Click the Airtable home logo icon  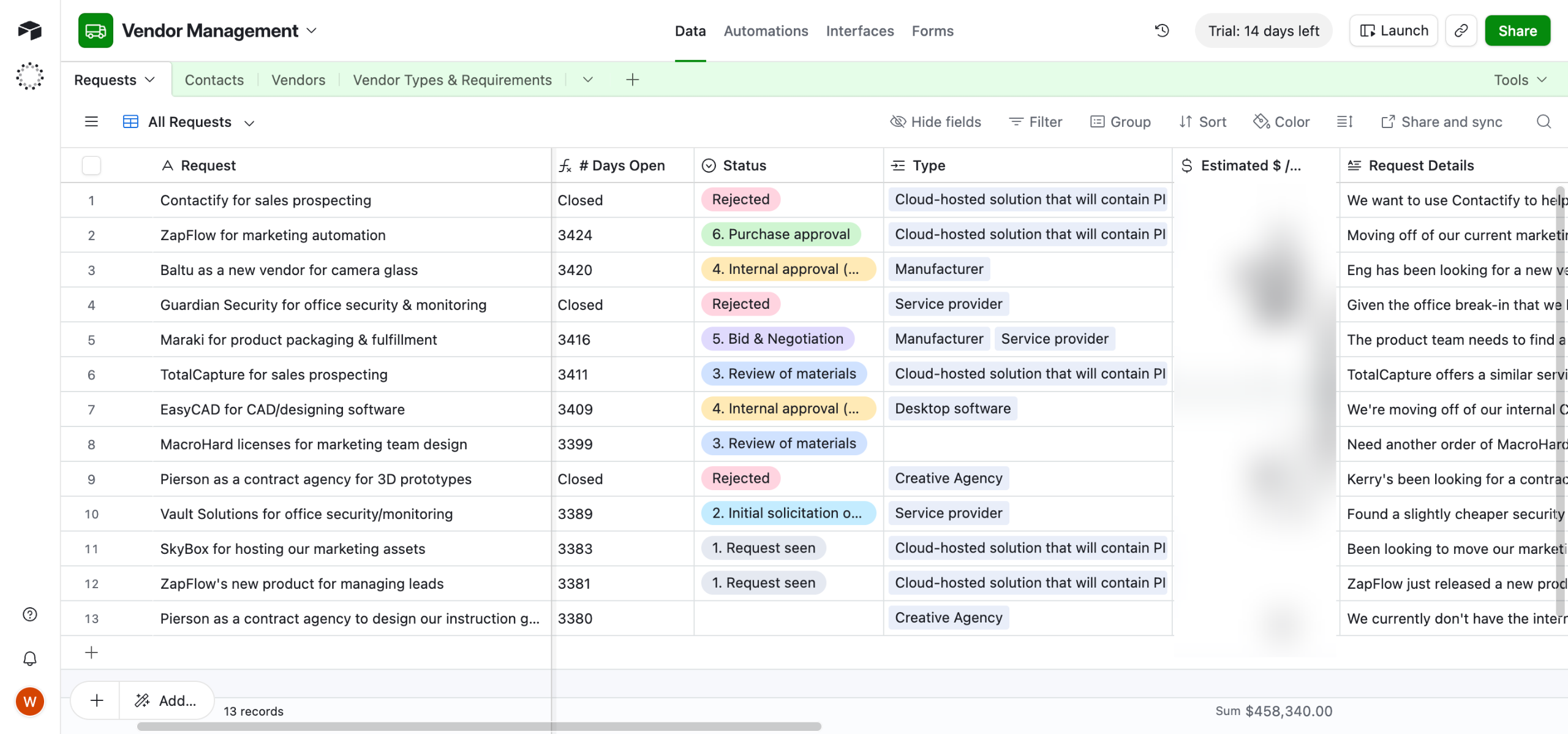29,30
